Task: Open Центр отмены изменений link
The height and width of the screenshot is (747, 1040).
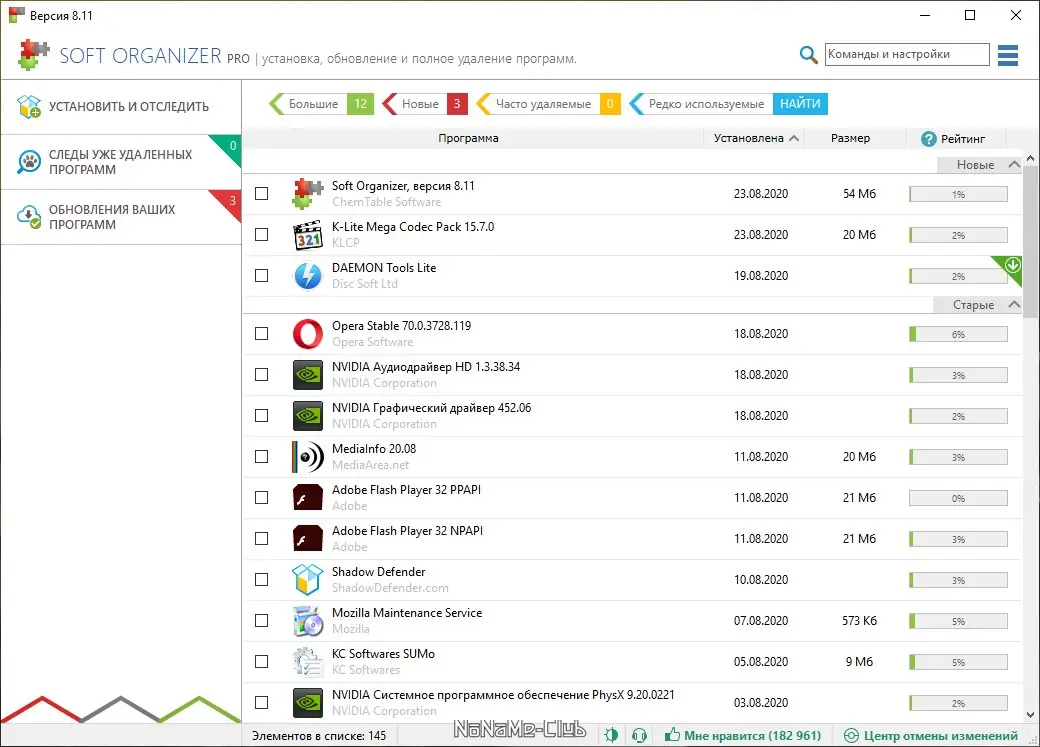Action: (x=935, y=734)
